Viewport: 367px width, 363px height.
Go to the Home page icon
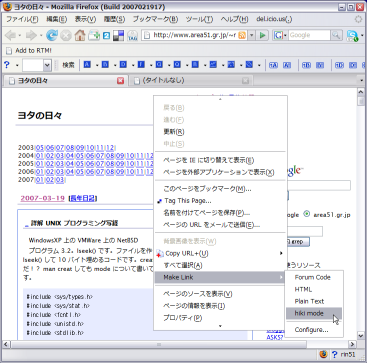click(x=80, y=35)
